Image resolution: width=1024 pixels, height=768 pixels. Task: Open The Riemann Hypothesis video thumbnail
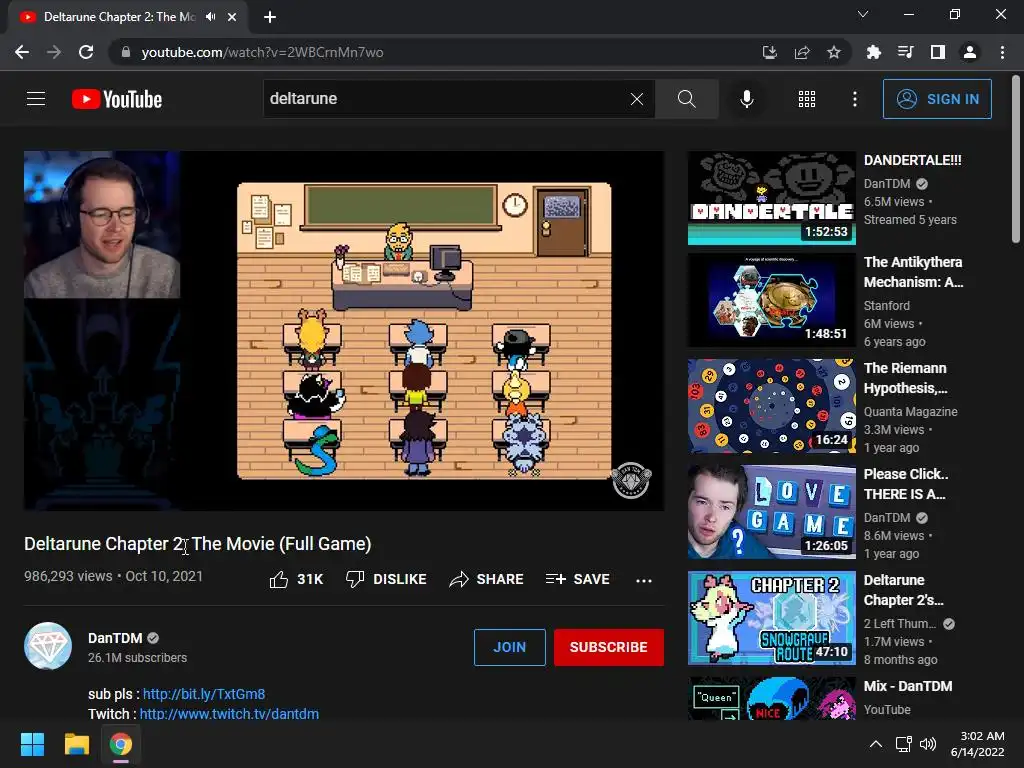(771, 406)
